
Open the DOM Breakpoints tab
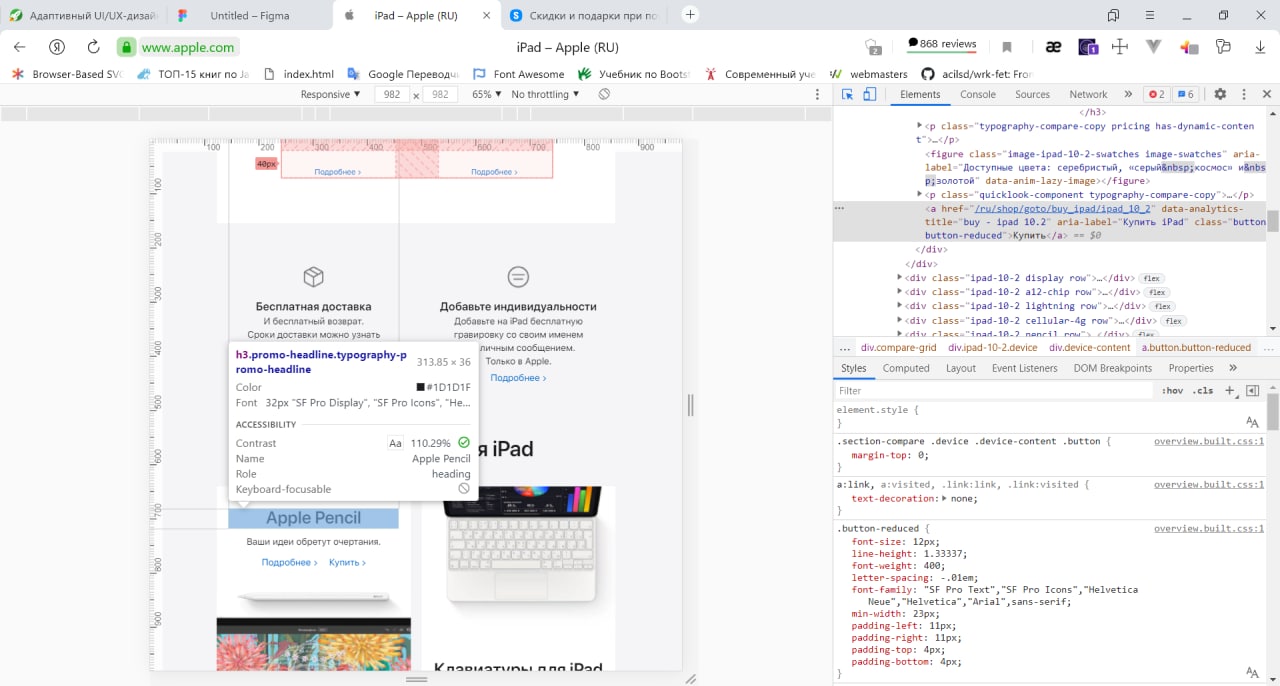pyautogui.click(x=1112, y=368)
